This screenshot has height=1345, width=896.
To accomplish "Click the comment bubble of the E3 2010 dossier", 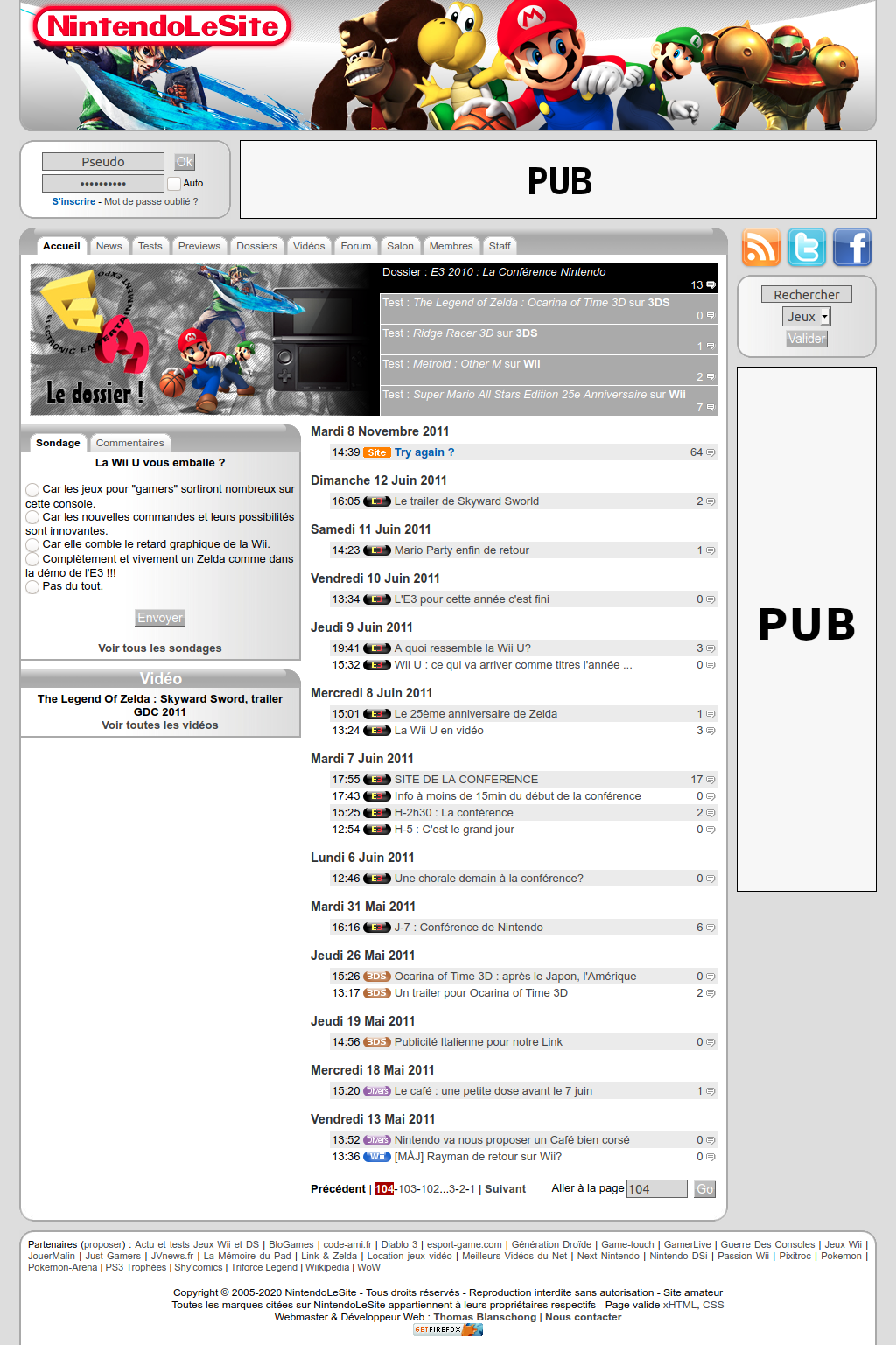I will [711, 285].
